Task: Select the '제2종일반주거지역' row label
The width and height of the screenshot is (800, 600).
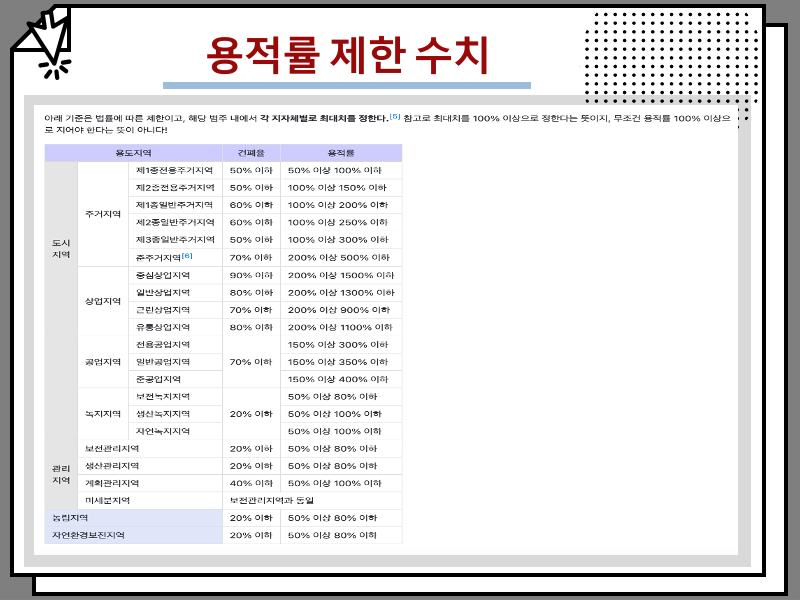Action: coord(175,222)
